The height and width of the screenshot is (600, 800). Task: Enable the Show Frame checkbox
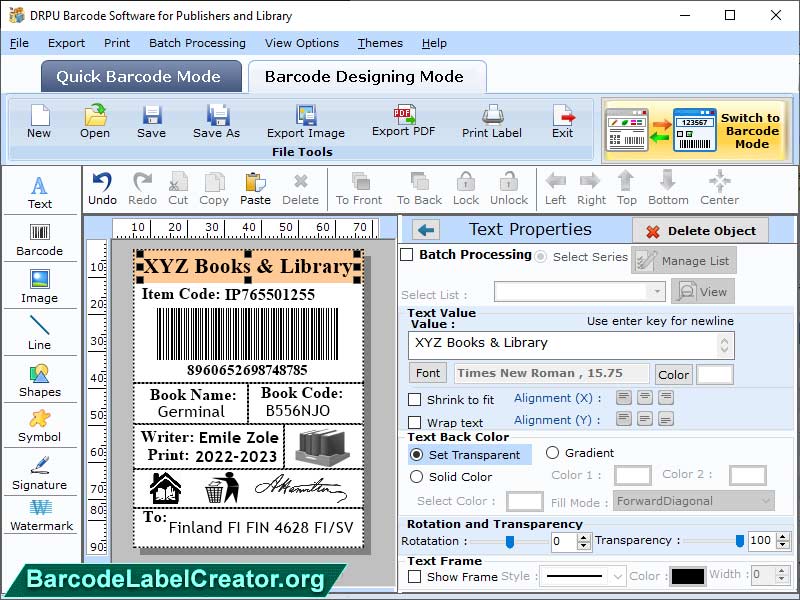click(414, 577)
